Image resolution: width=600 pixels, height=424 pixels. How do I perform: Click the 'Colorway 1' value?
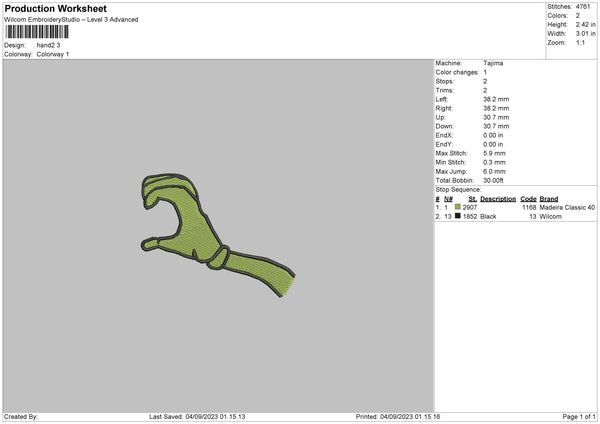click(x=53, y=54)
